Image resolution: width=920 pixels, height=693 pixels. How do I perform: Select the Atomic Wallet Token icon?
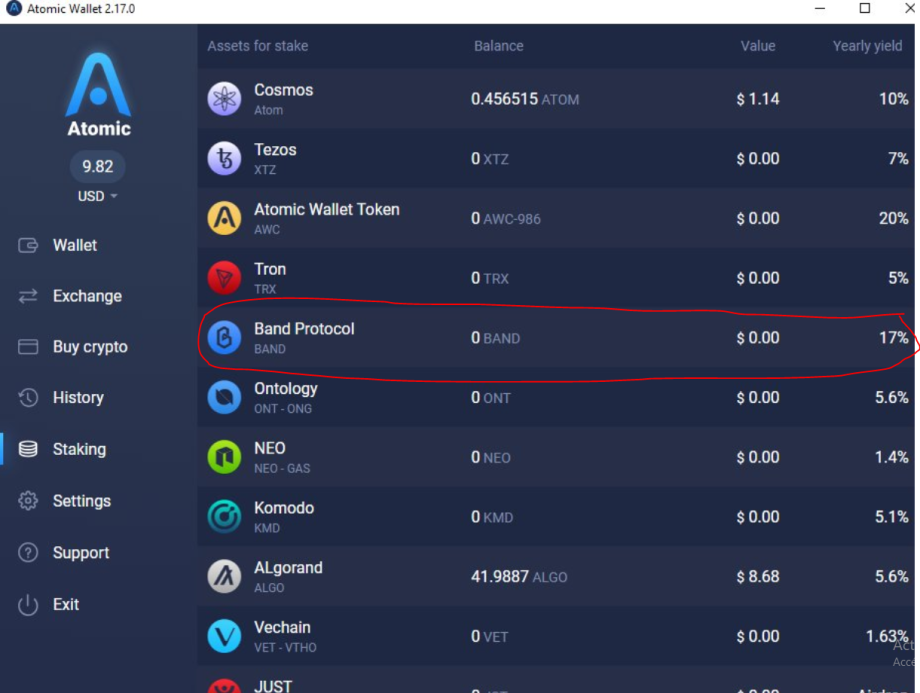click(224, 218)
